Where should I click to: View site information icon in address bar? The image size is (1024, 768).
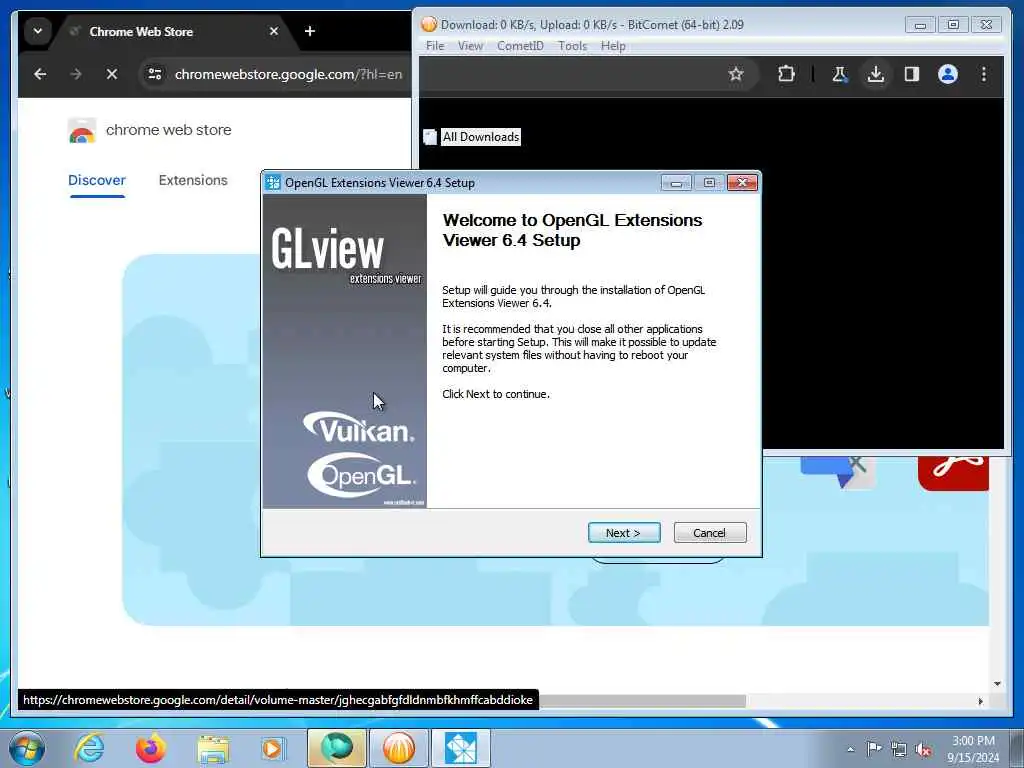pyautogui.click(x=155, y=74)
